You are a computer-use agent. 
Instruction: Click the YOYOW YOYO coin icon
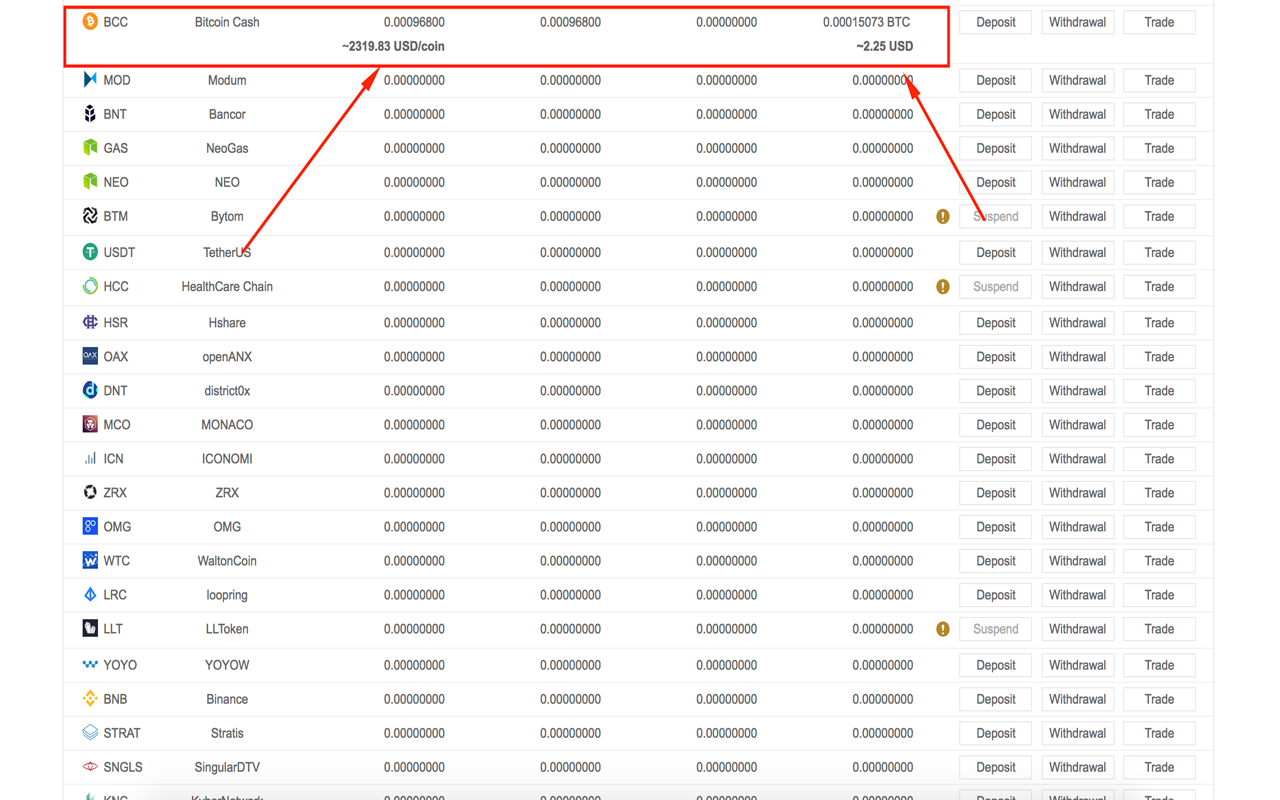90,664
